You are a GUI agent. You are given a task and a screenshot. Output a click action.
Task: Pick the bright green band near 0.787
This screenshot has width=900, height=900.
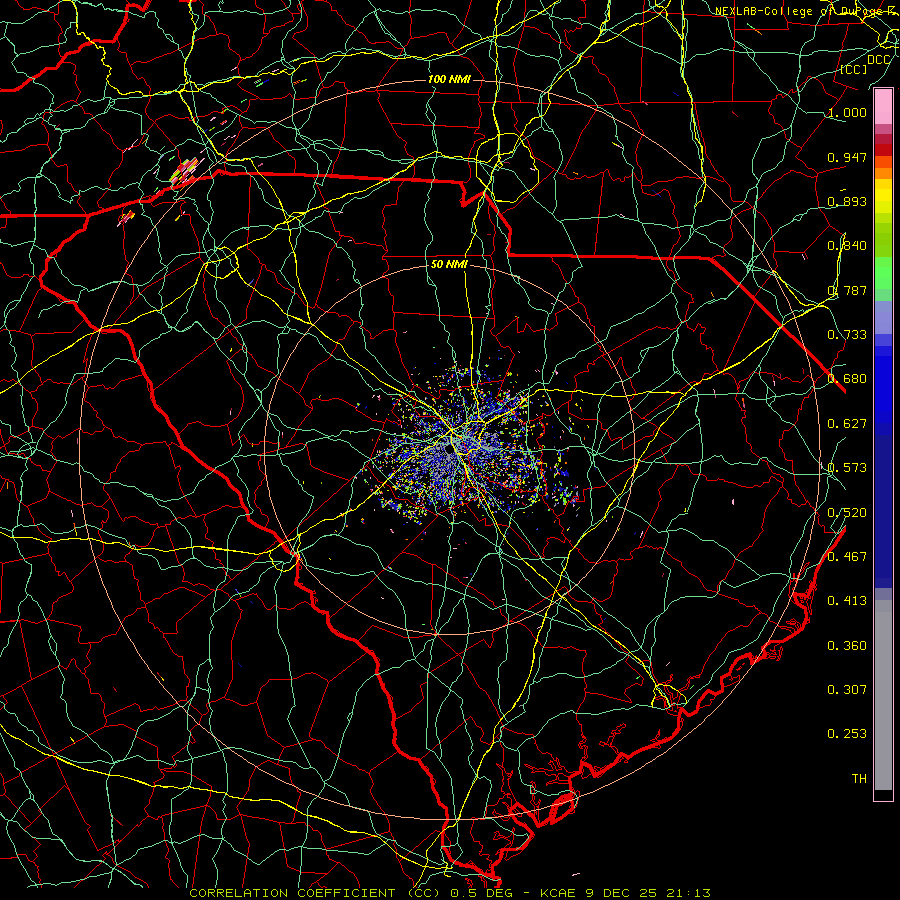coord(883,273)
